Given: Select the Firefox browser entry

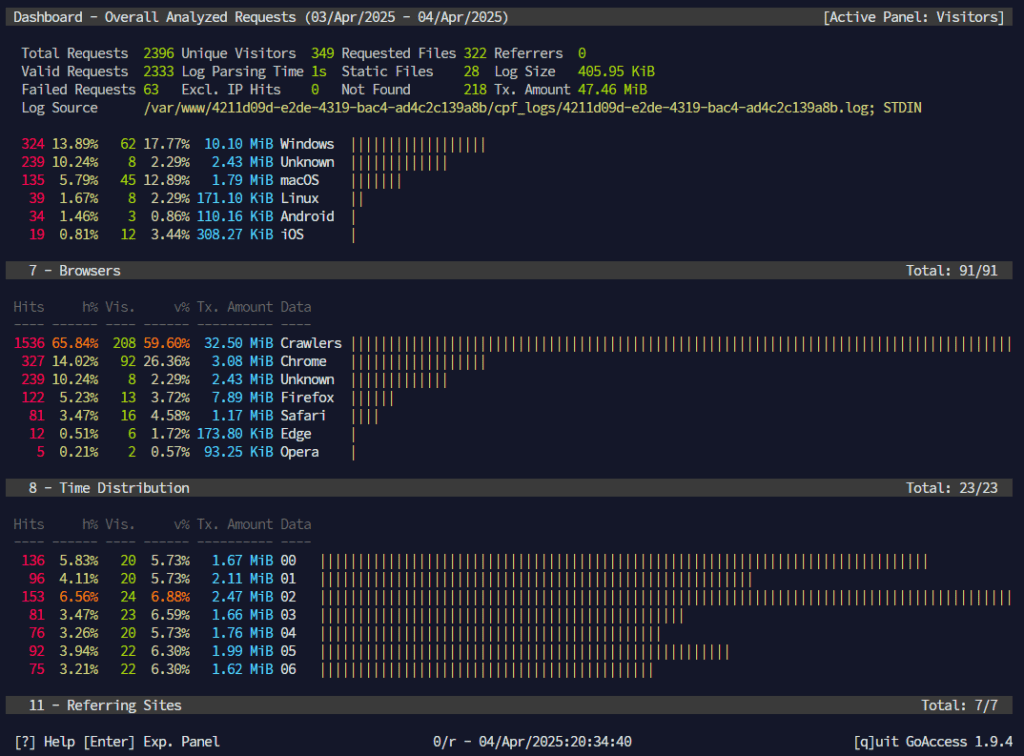Looking at the screenshot, I should pyautogui.click(x=306, y=398).
